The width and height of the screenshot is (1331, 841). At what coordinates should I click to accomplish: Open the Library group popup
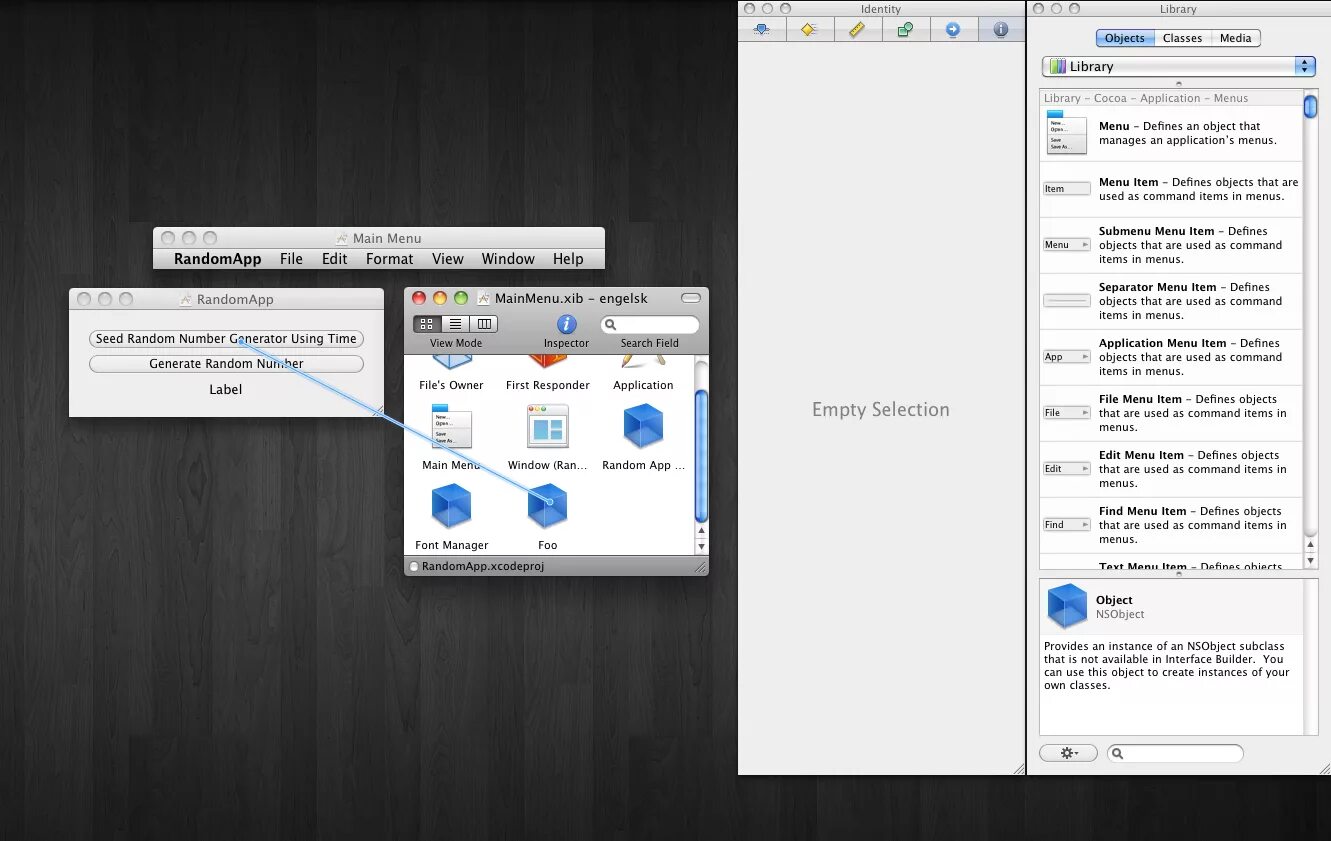pyautogui.click(x=1179, y=66)
